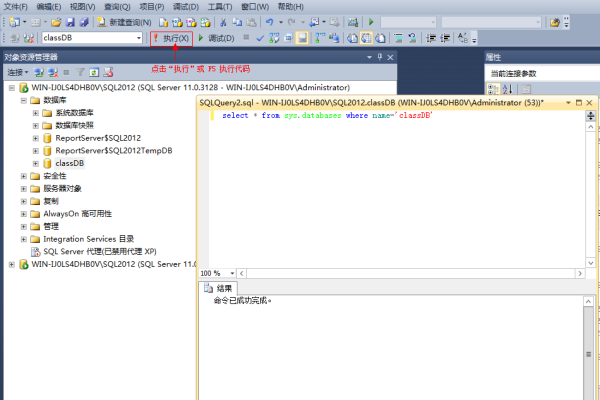The height and width of the screenshot is (400, 600).
Task: Click the Filter funnel icon
Action: click(x=80, y=72)
